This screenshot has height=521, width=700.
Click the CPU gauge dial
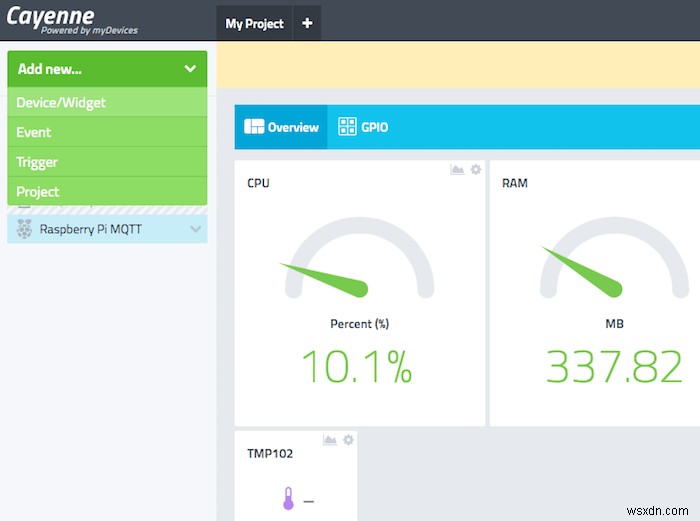point(359,258)
